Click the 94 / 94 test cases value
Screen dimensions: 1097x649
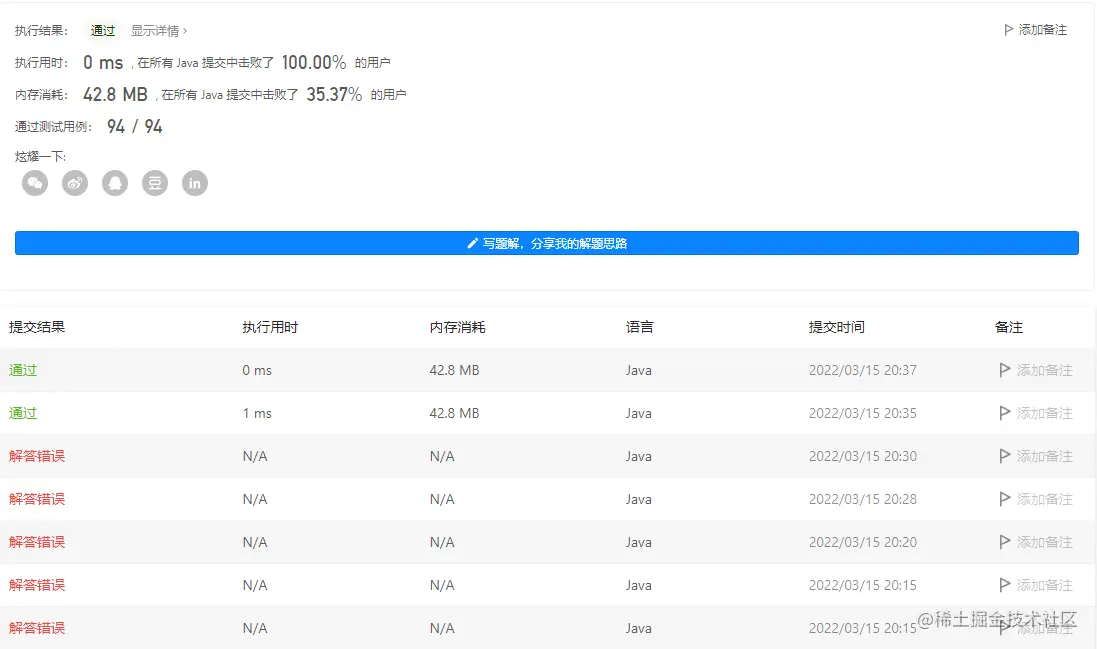click(x=134, y=127)
